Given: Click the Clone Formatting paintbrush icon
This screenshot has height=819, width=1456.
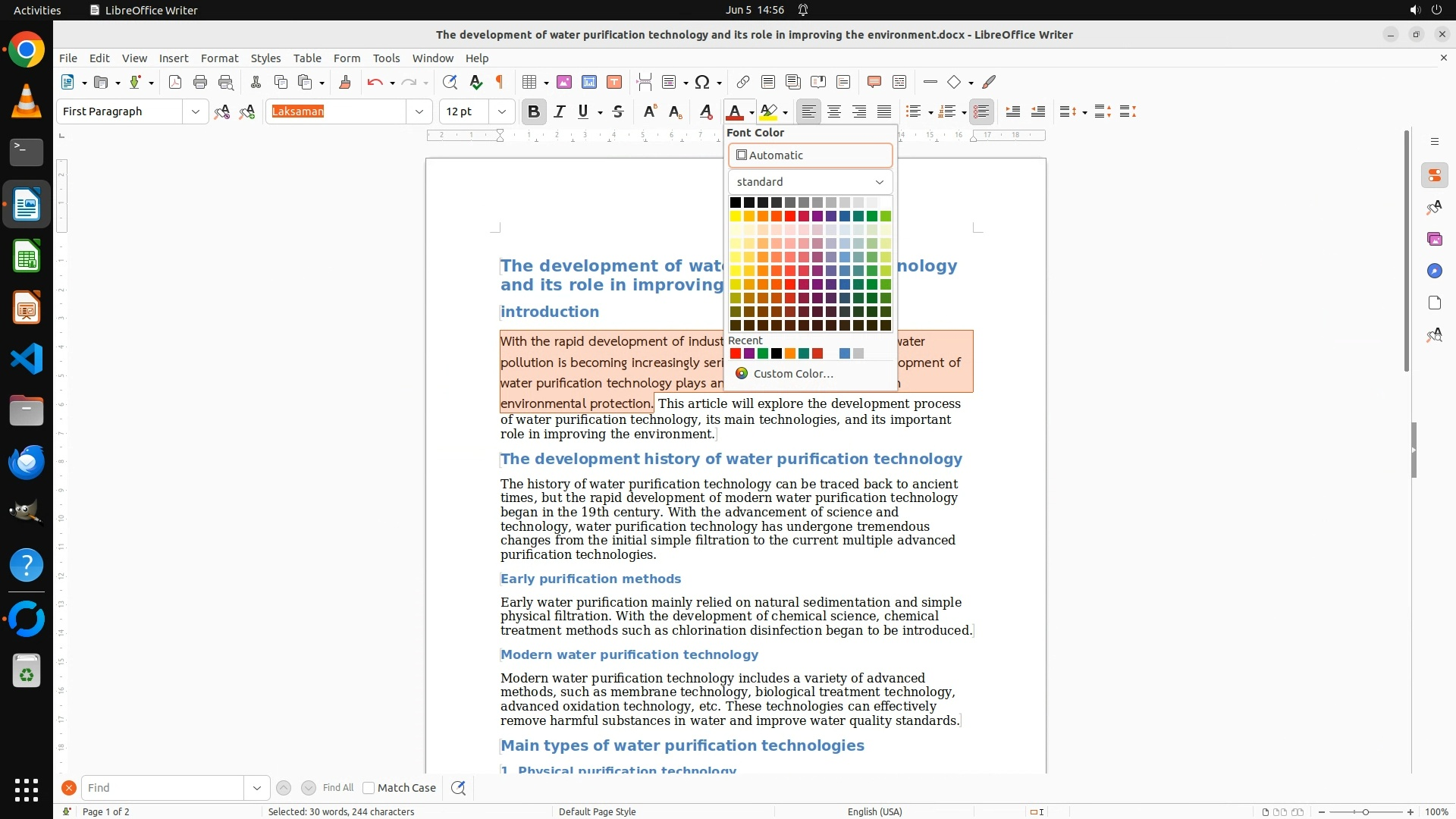Looking at the screenshot, I should tap(345, 82).
